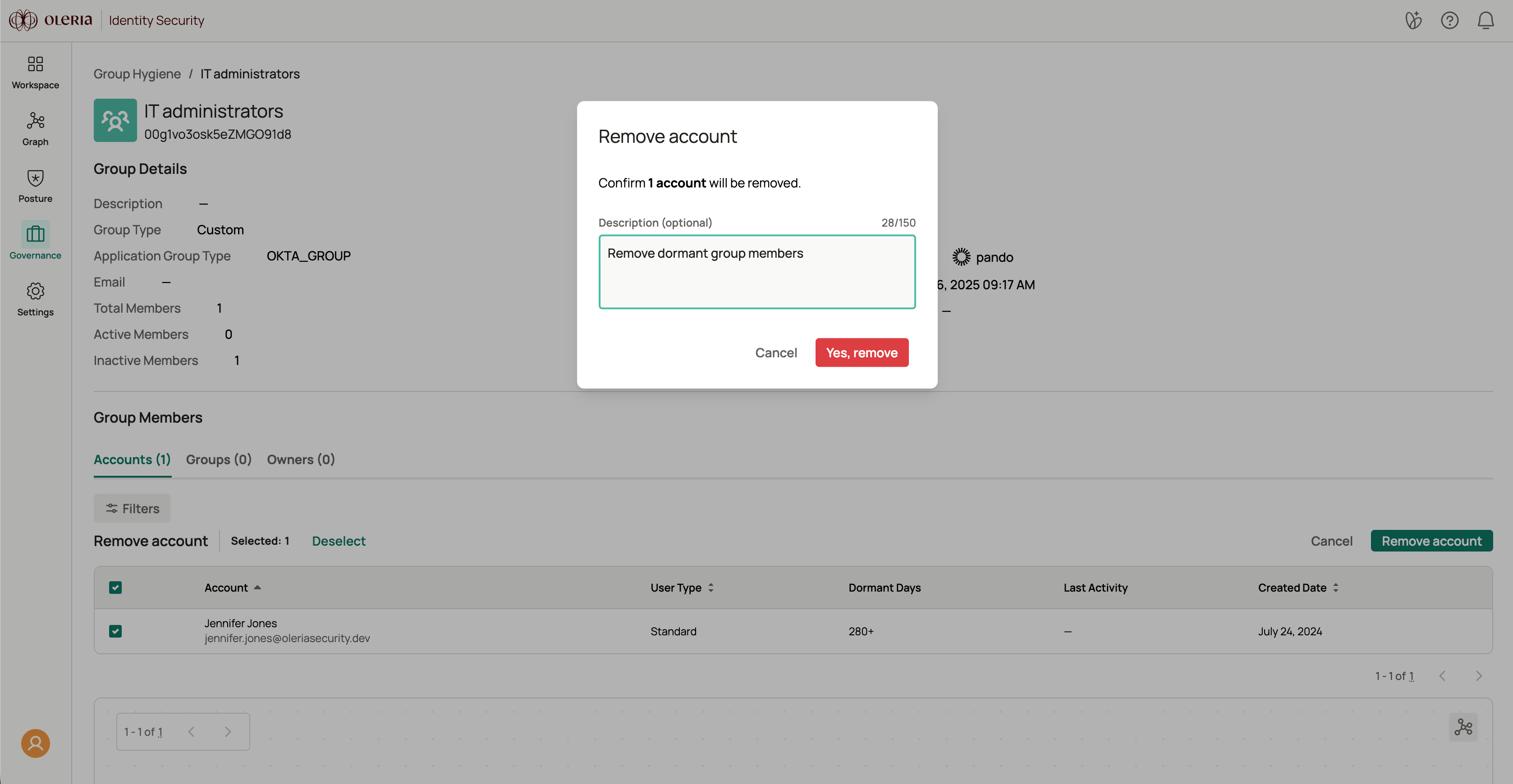Open the user profile avatar

(35, 743)
